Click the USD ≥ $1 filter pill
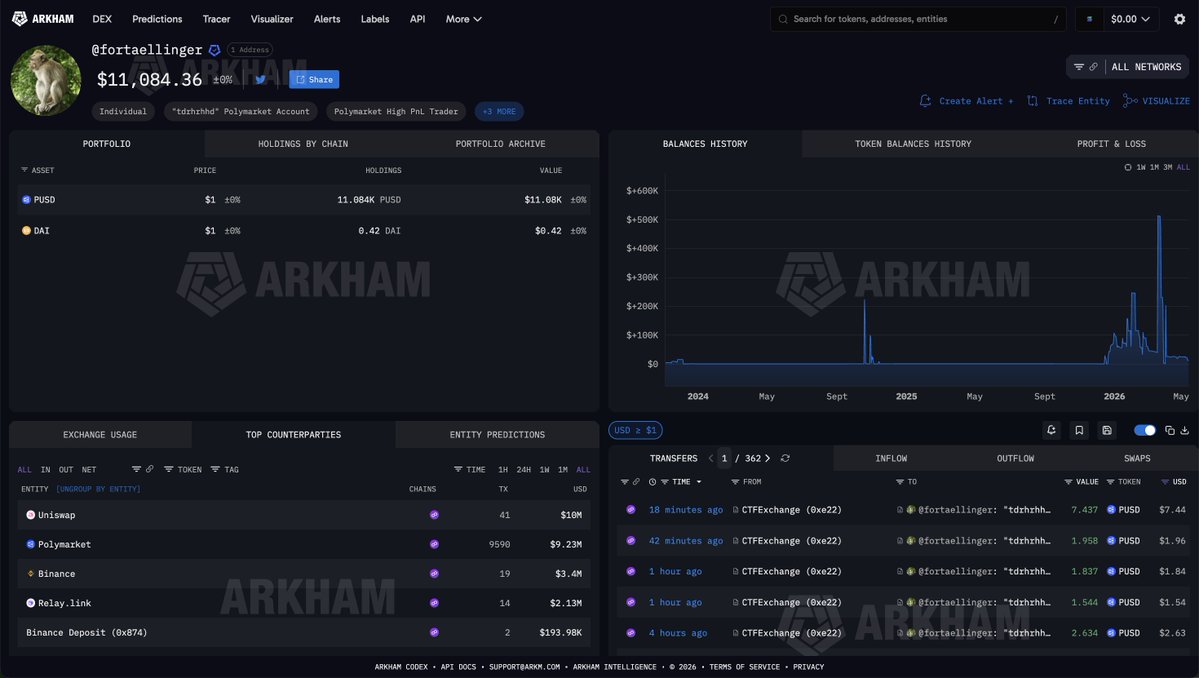This screenshot has width=1199, height=678. (x=635, y=430)
